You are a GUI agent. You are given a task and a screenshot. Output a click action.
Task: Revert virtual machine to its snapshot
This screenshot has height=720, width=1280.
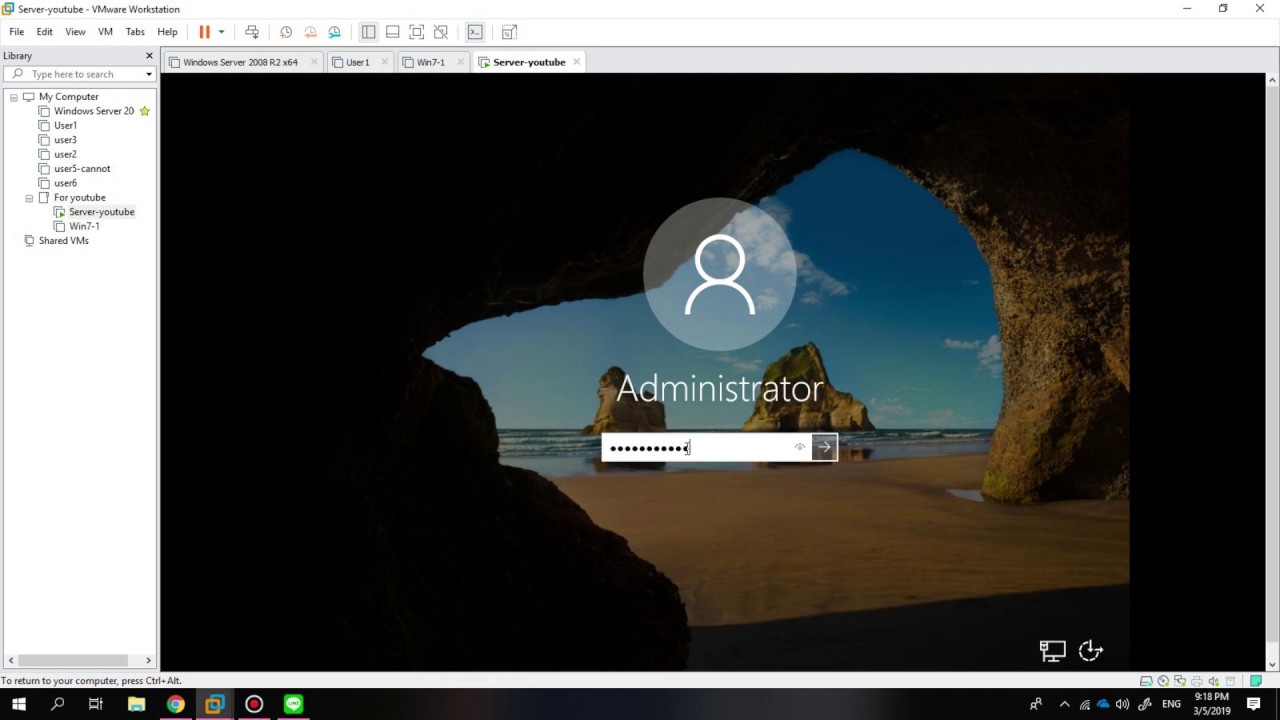coord(310,32)
